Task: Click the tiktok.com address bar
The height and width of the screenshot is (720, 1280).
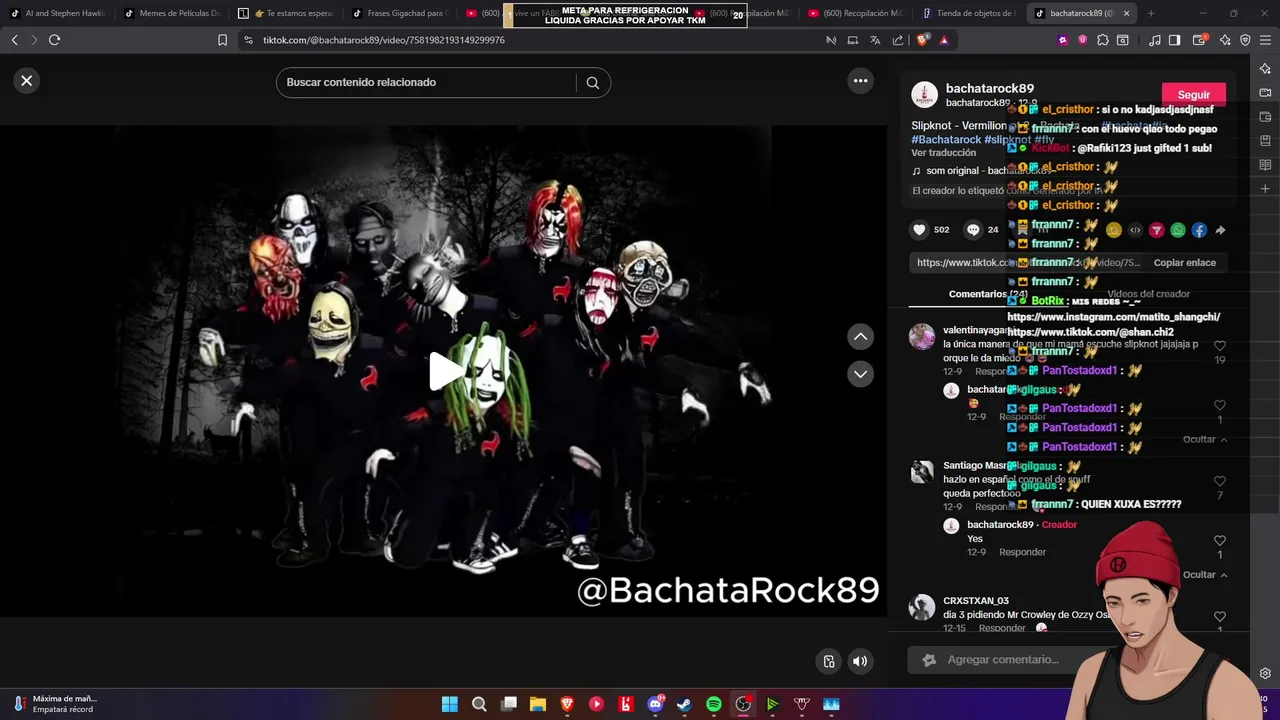Action: click(383, 40)
